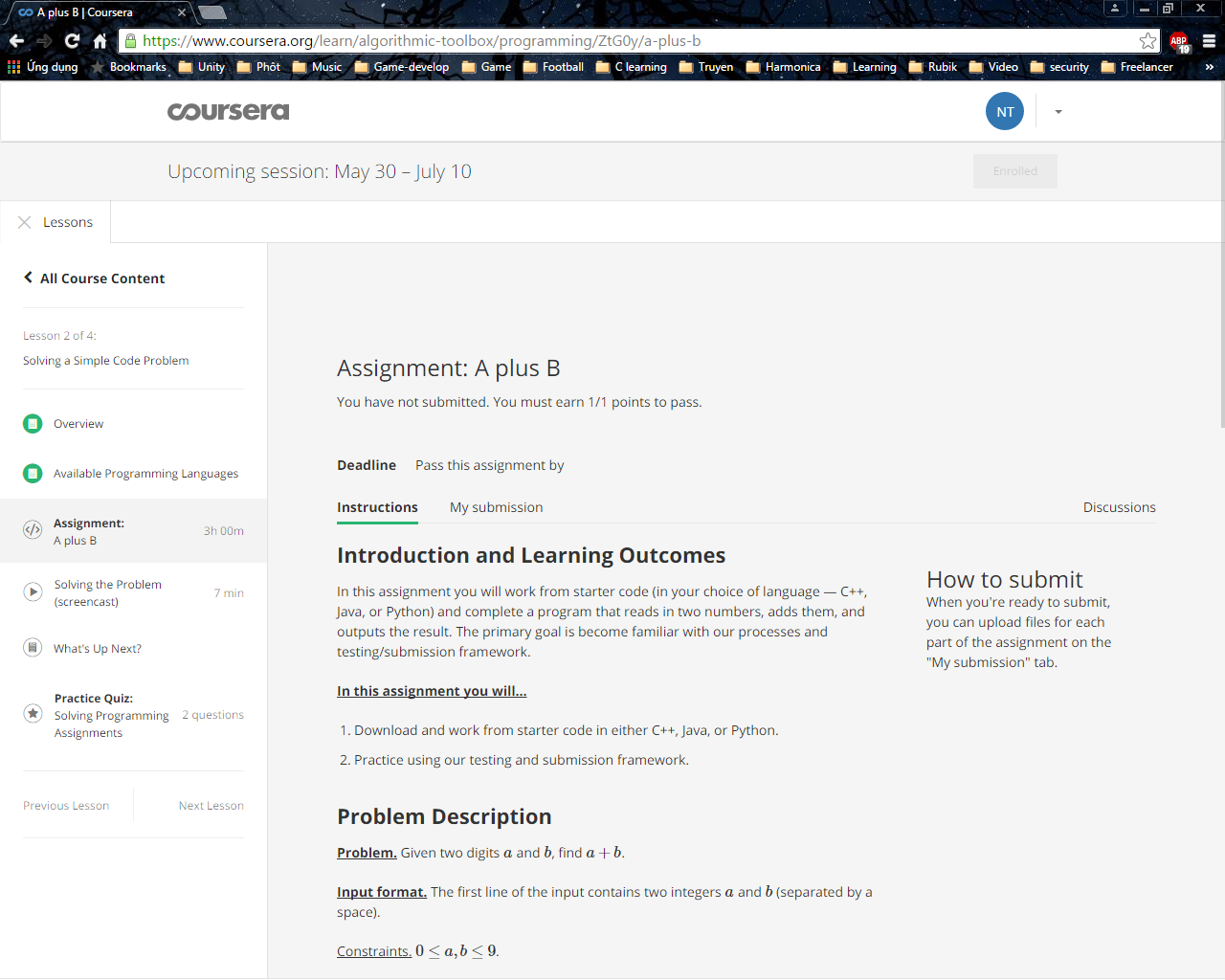Go back to All Course Content
This screenshot has width=1225, height=980.
[x=94, y=278]
